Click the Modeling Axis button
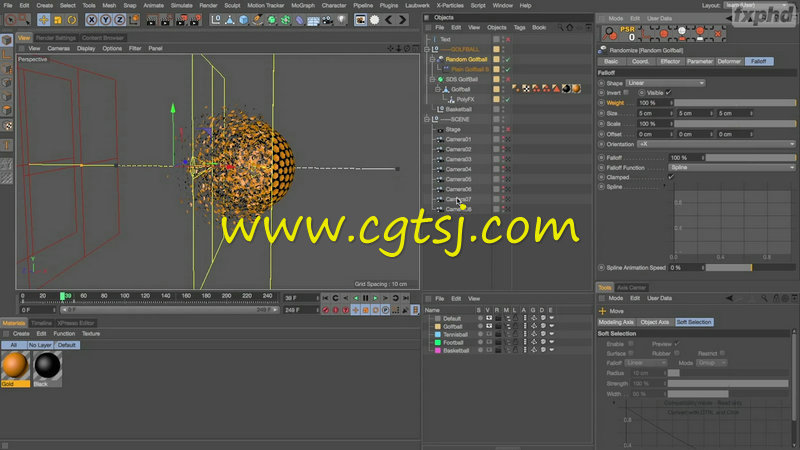Viewport: 800px width, 450px height. [616, 322]
